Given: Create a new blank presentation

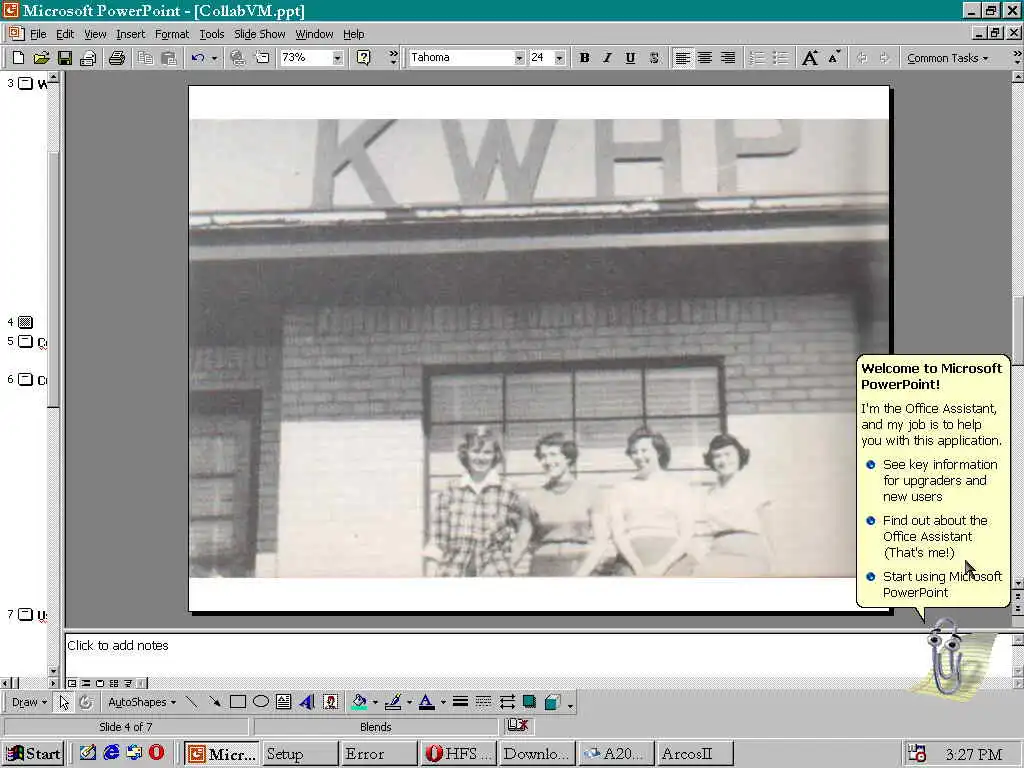Looking at the screenshot, I should [x=18, y=58].
